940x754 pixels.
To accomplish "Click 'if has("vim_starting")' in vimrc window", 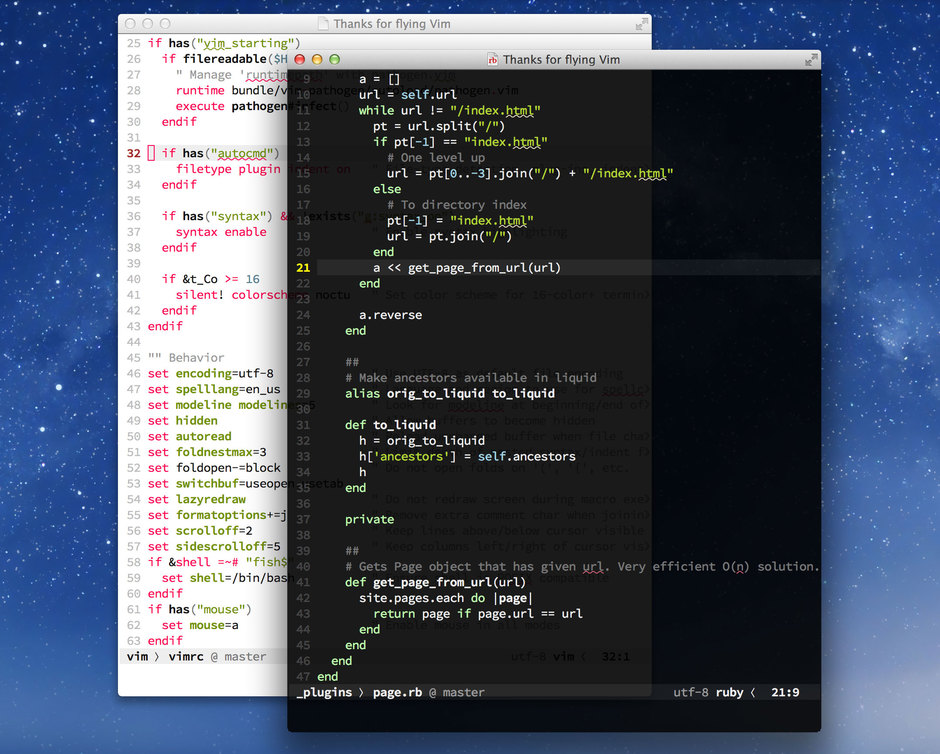I will 224,43.
